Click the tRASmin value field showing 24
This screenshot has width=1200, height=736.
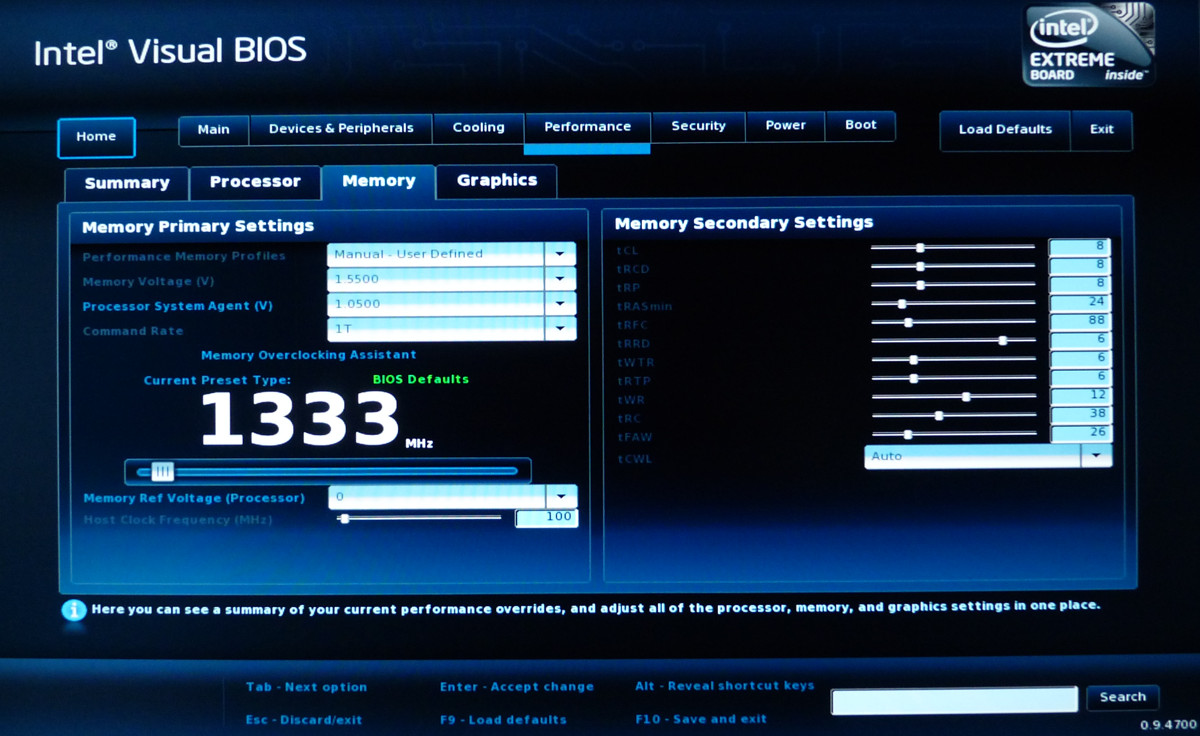[1079, 302]
